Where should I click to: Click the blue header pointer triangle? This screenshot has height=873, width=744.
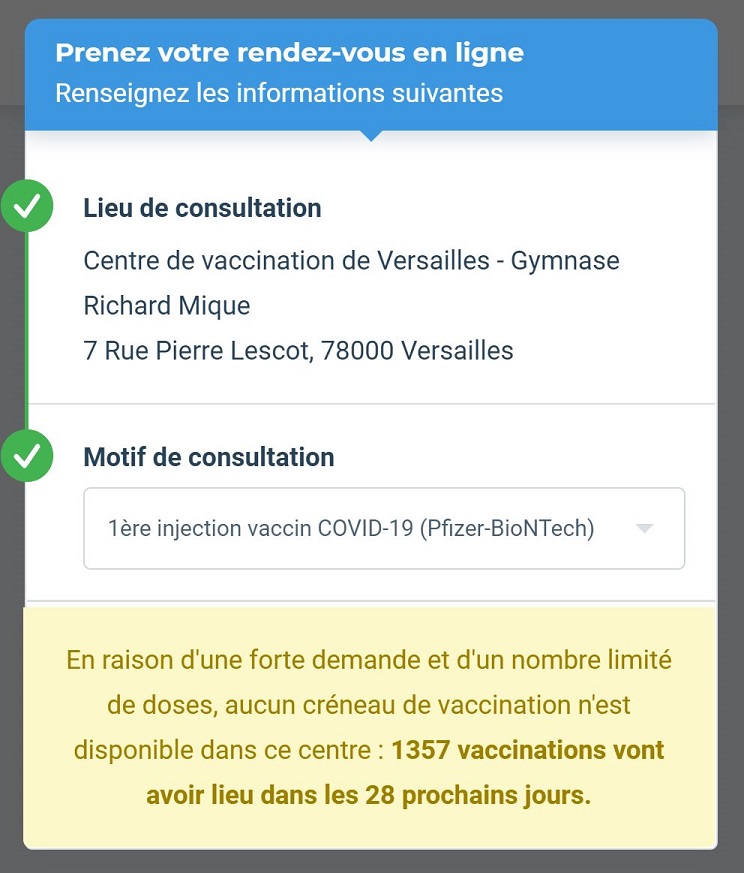(371, 135)
